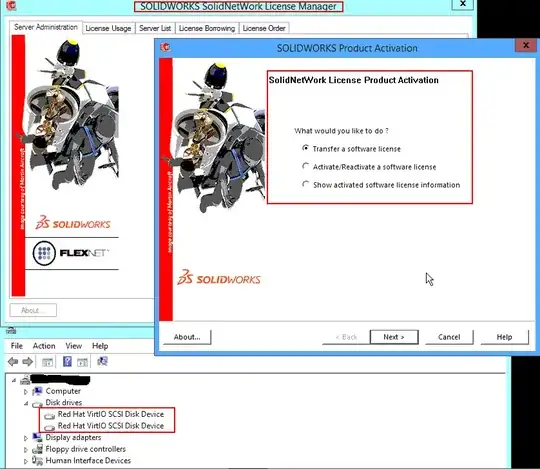
Task: Toggle the show/hide action pane toolbar icon
Action: (82, 362)
